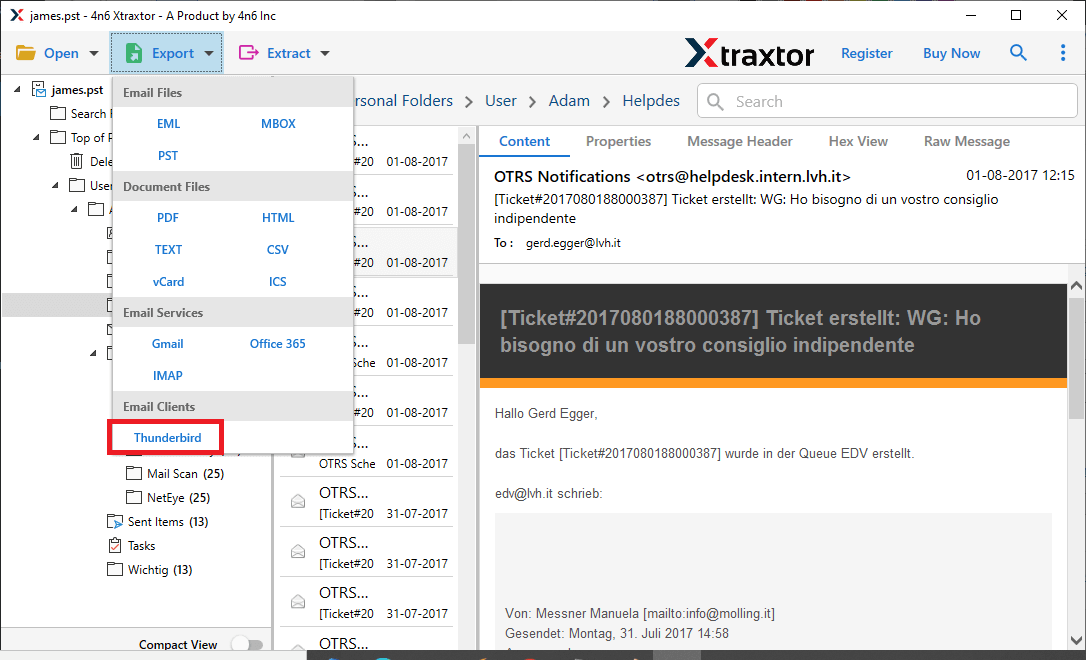Open the Raw Message tab

pos(967,141)
